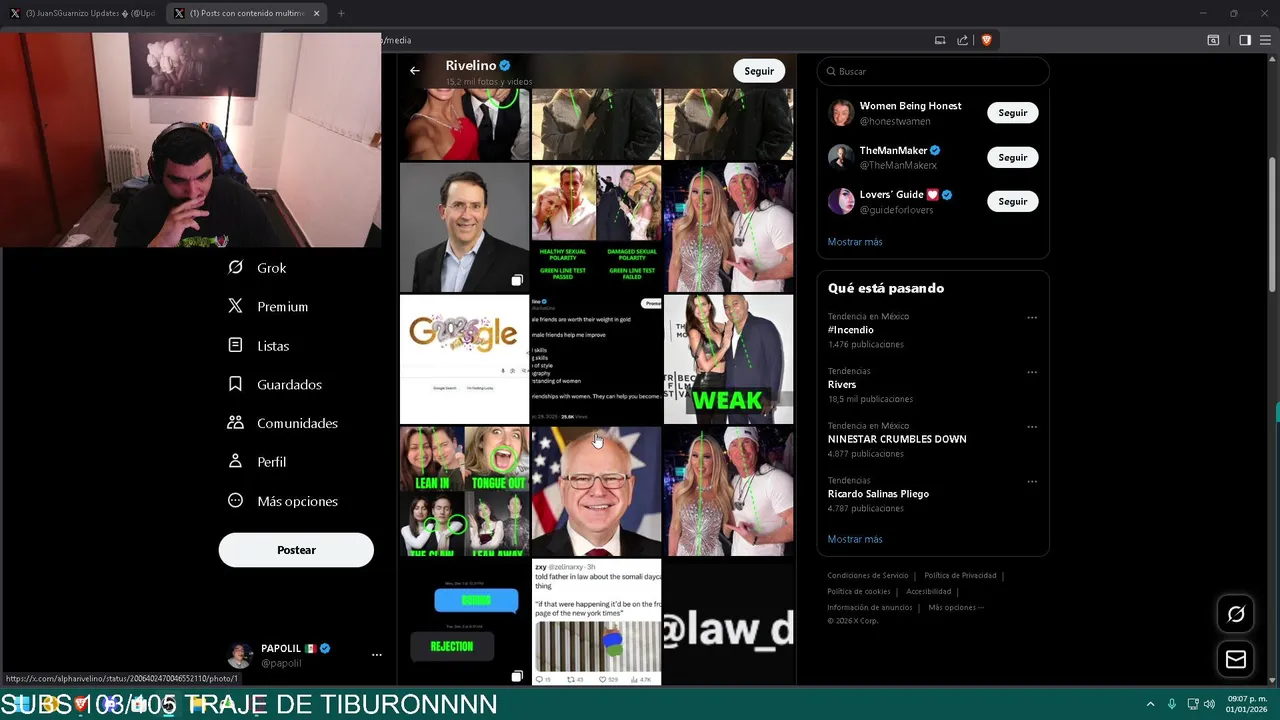
Task: Open the options menu for Rivers trend
Action: point(1032,372)
